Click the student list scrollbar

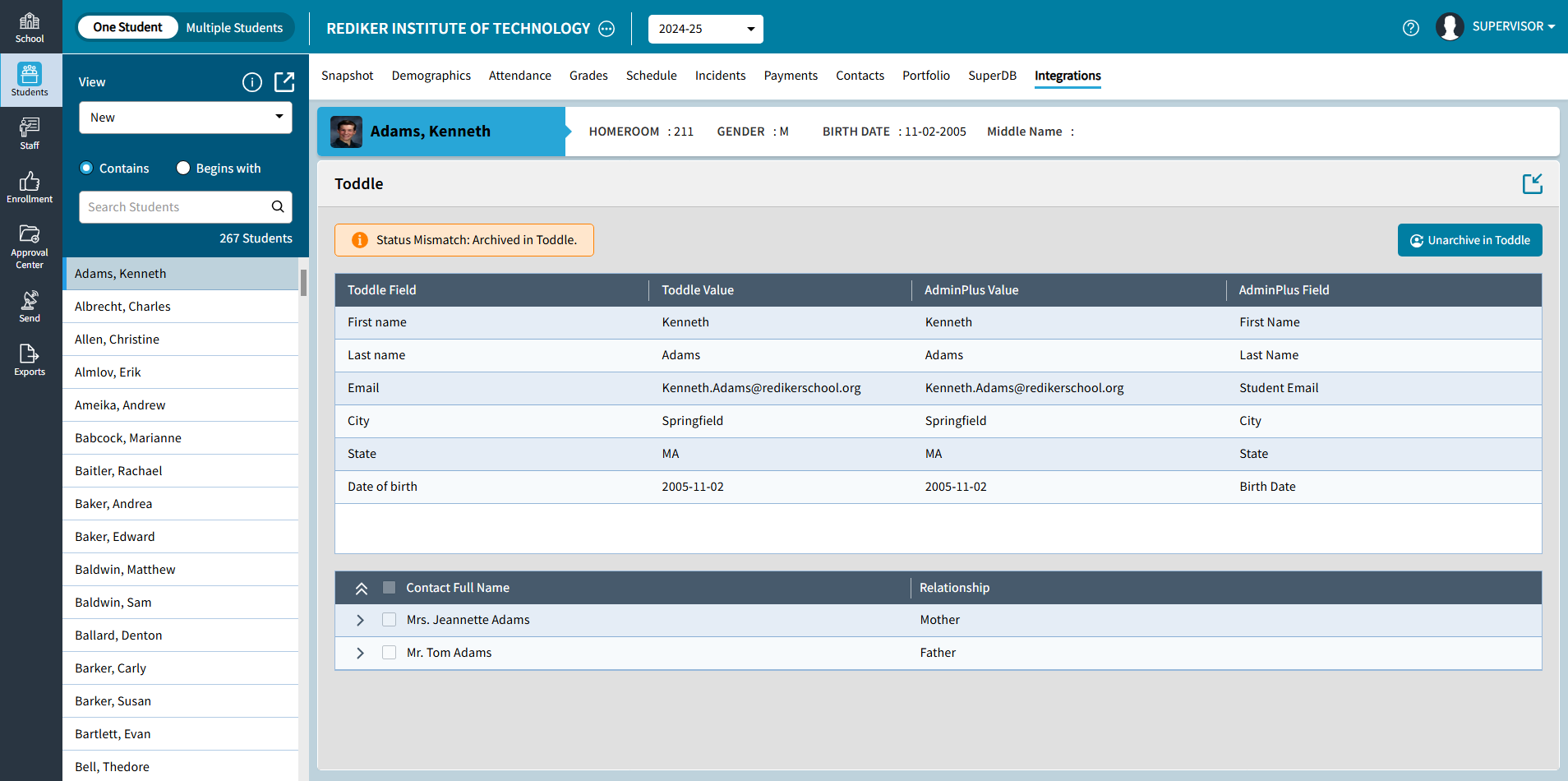pos(303,282)
